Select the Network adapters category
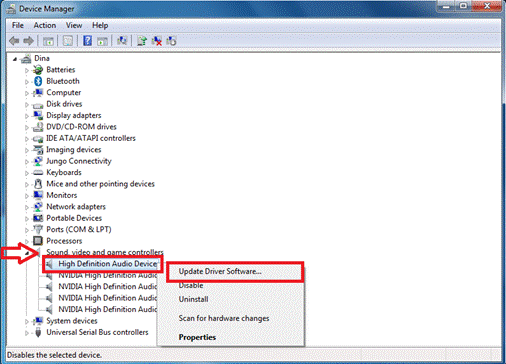The image size is (506, 364). (x=76, y=207)
